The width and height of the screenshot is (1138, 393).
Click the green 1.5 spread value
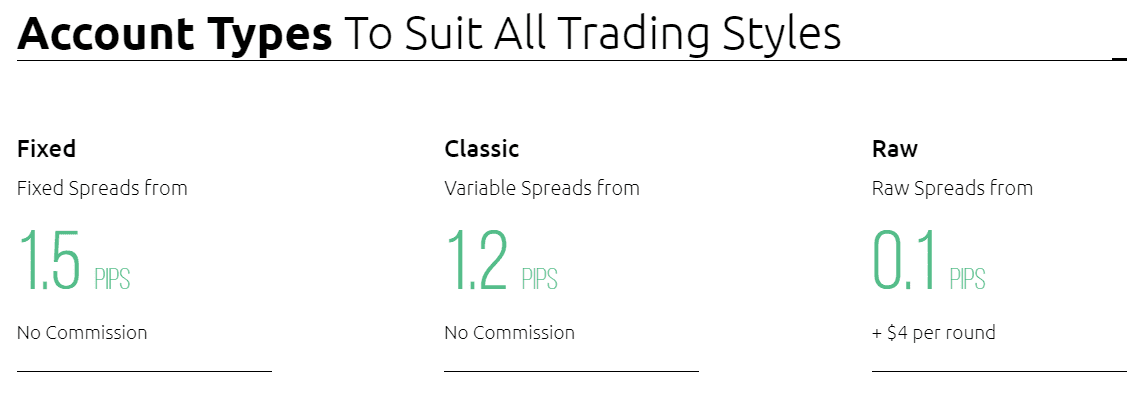coord(49,261)
